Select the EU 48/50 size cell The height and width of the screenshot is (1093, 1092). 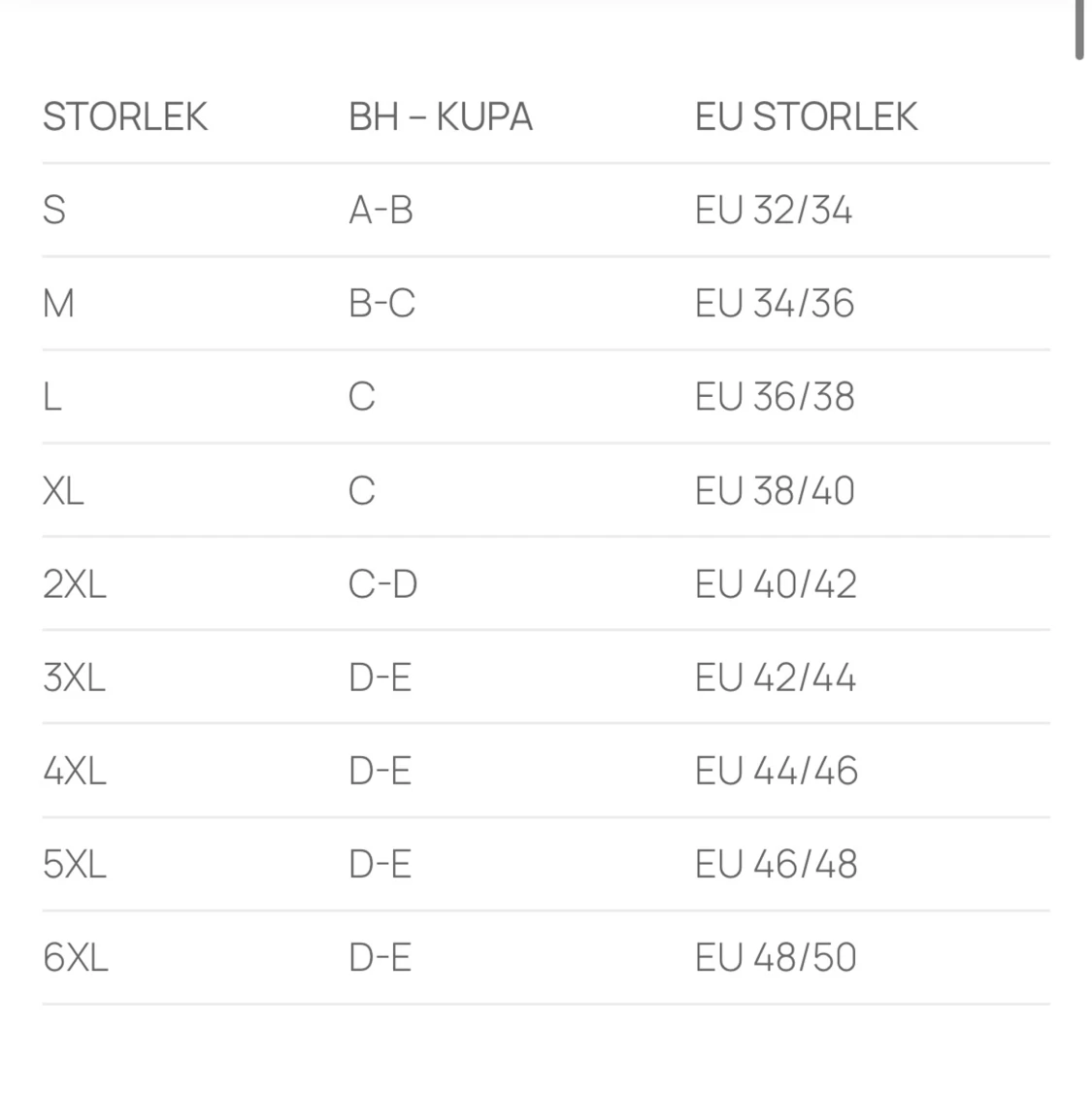(x=776, y=958)
